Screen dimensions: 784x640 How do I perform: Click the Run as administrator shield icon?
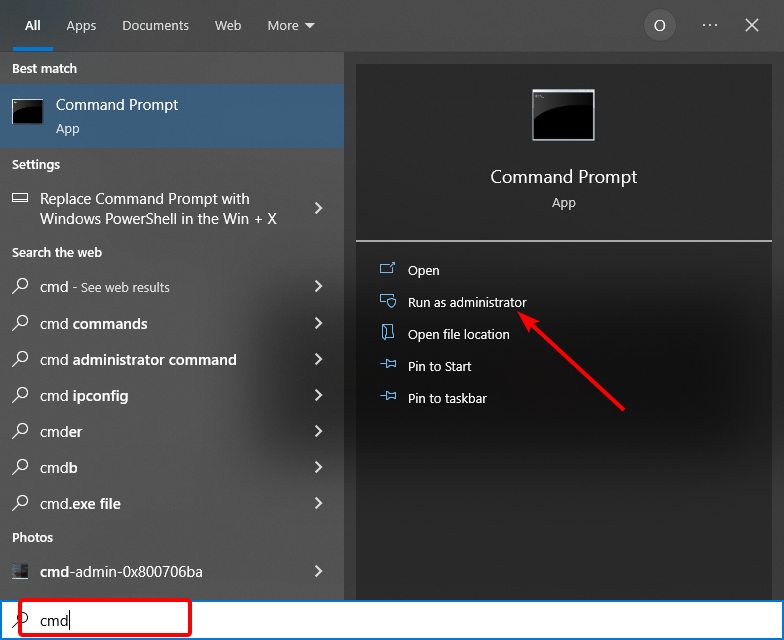click(x=388, y=302)
